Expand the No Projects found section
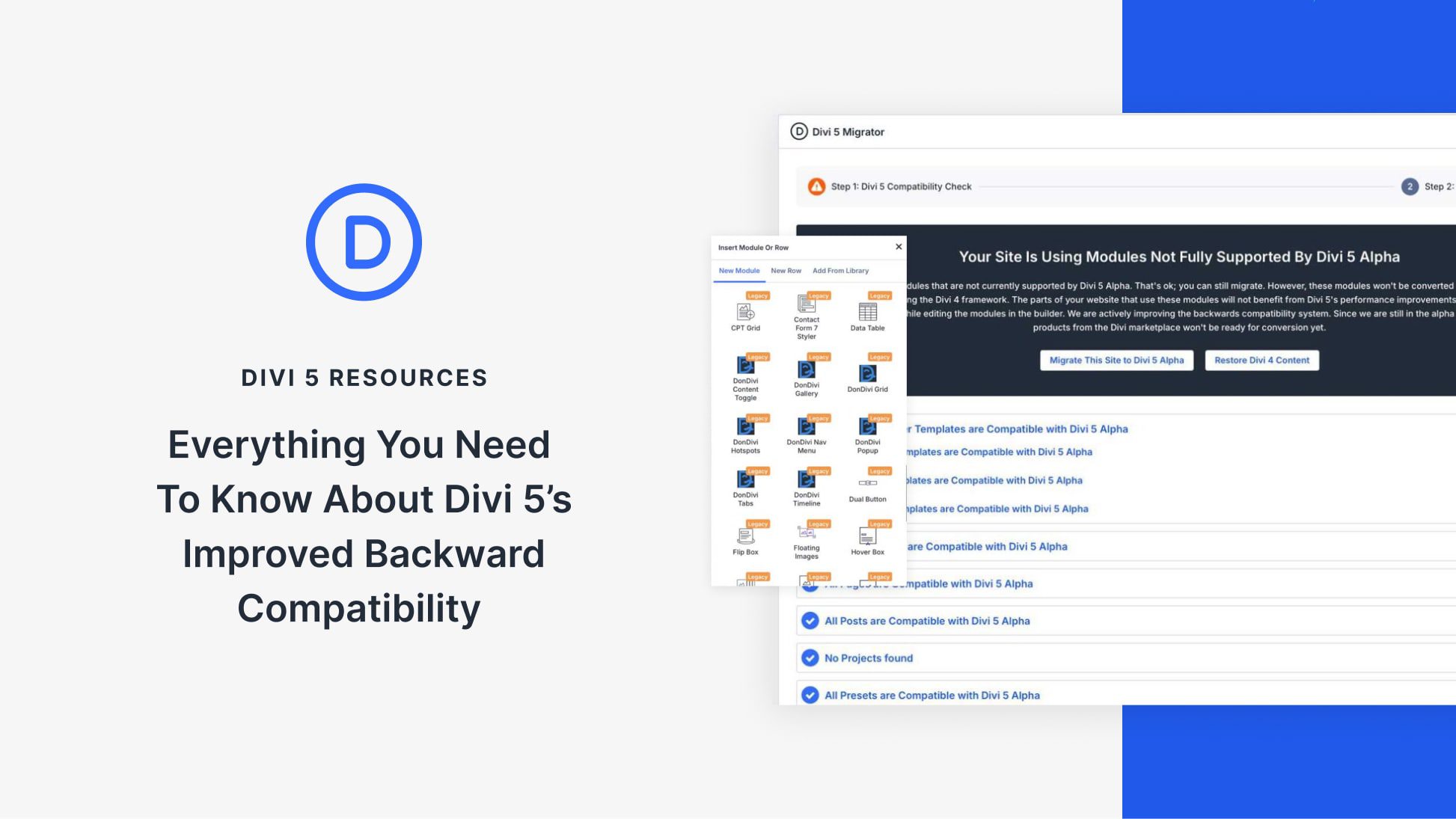The height and width of the screenshot is (819, 1456). coord(868,657)
